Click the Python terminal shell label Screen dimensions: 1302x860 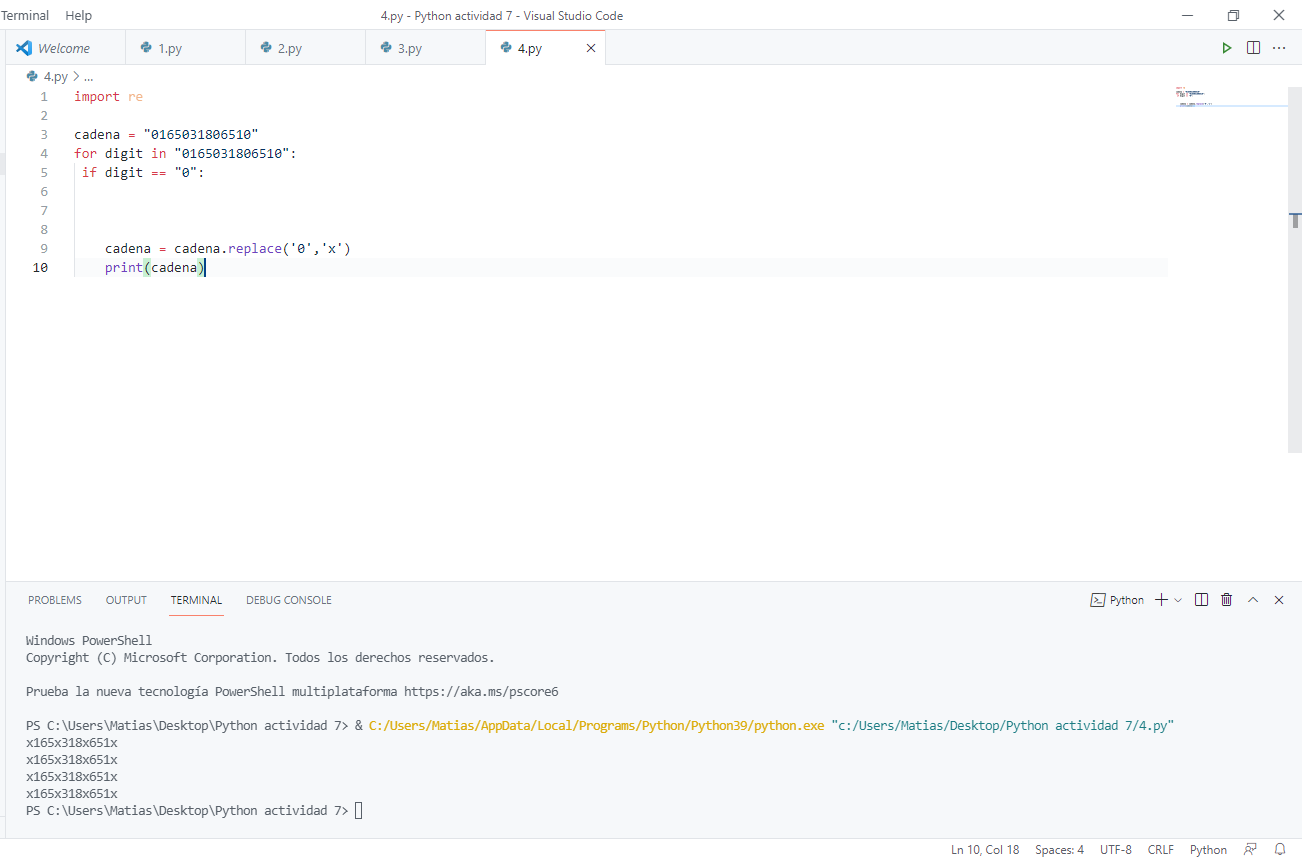click(x=1117, y=600)
